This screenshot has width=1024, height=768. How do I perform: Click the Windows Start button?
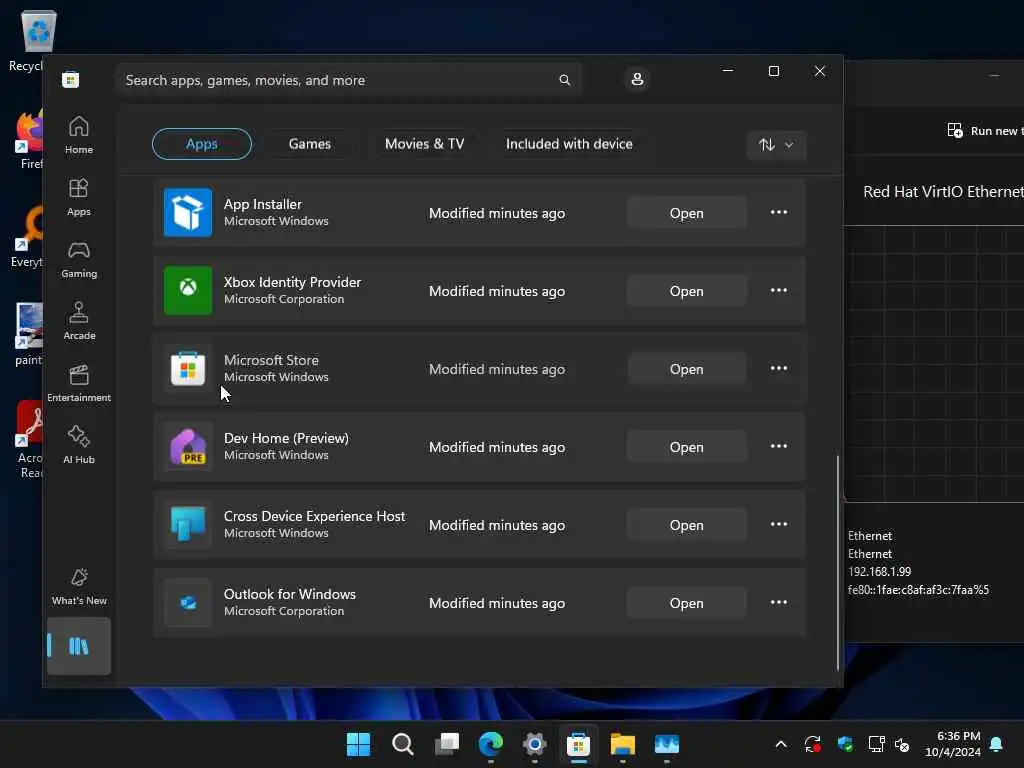tap(358, 744)
